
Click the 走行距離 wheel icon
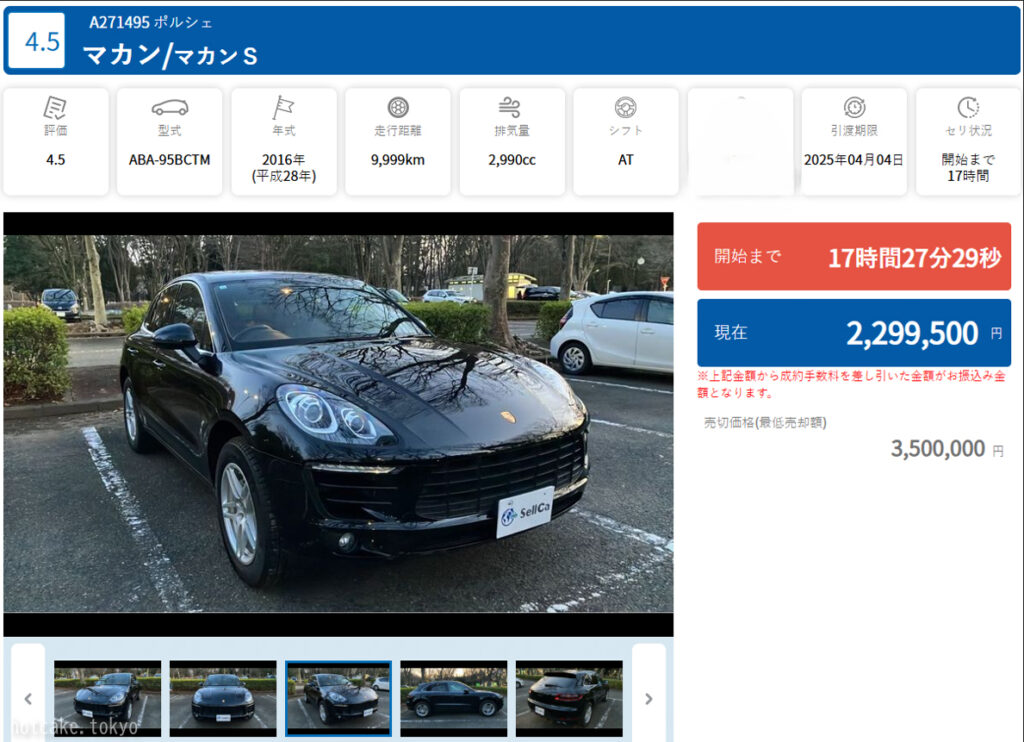point(398,107)
